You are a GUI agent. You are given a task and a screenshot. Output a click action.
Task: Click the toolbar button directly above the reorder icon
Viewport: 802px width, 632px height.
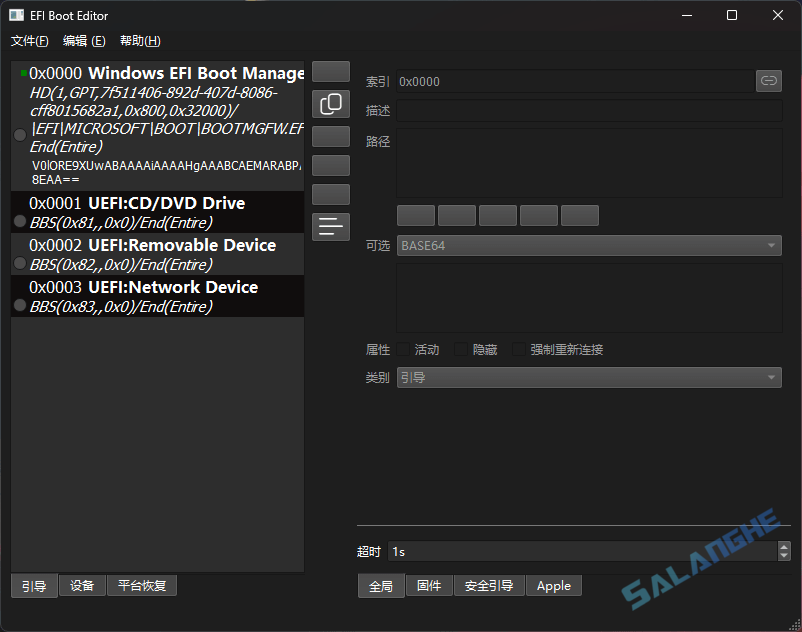pyautogui.click(x=331, y=194)
